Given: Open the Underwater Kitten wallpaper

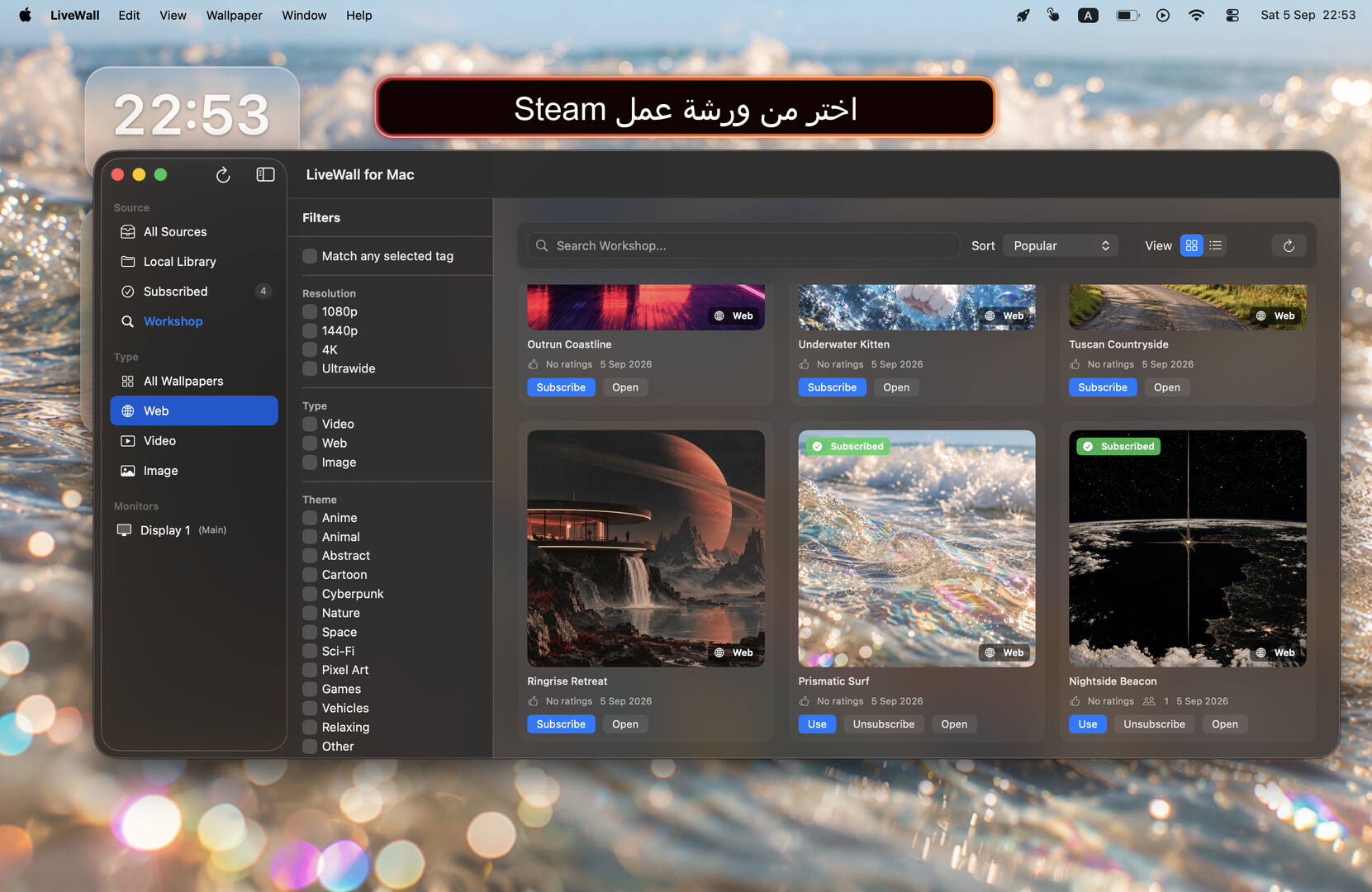Looking at the screenshot, I should pos(896,387).
